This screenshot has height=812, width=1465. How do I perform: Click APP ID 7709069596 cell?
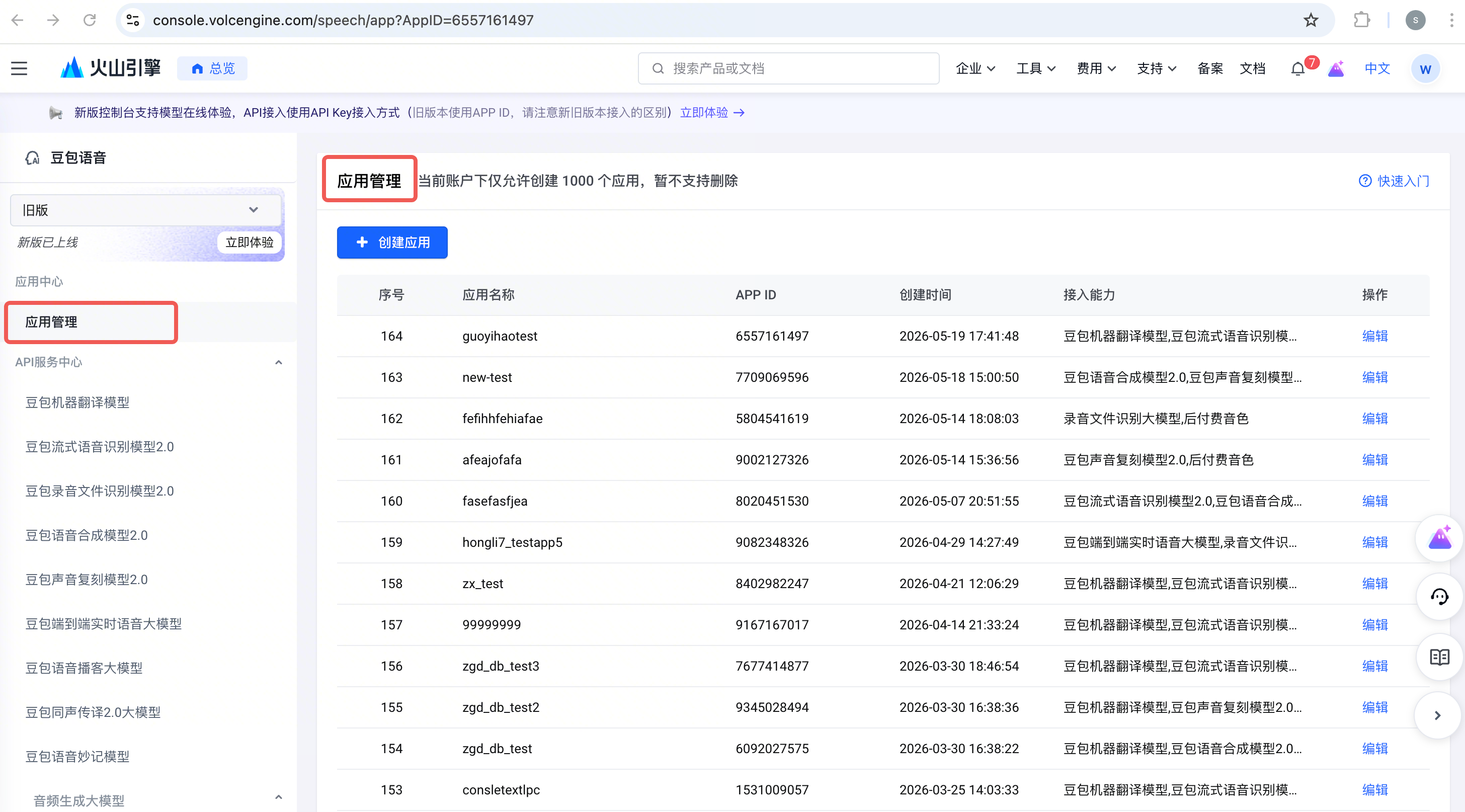pyautogui.click(x=772, y=377)
